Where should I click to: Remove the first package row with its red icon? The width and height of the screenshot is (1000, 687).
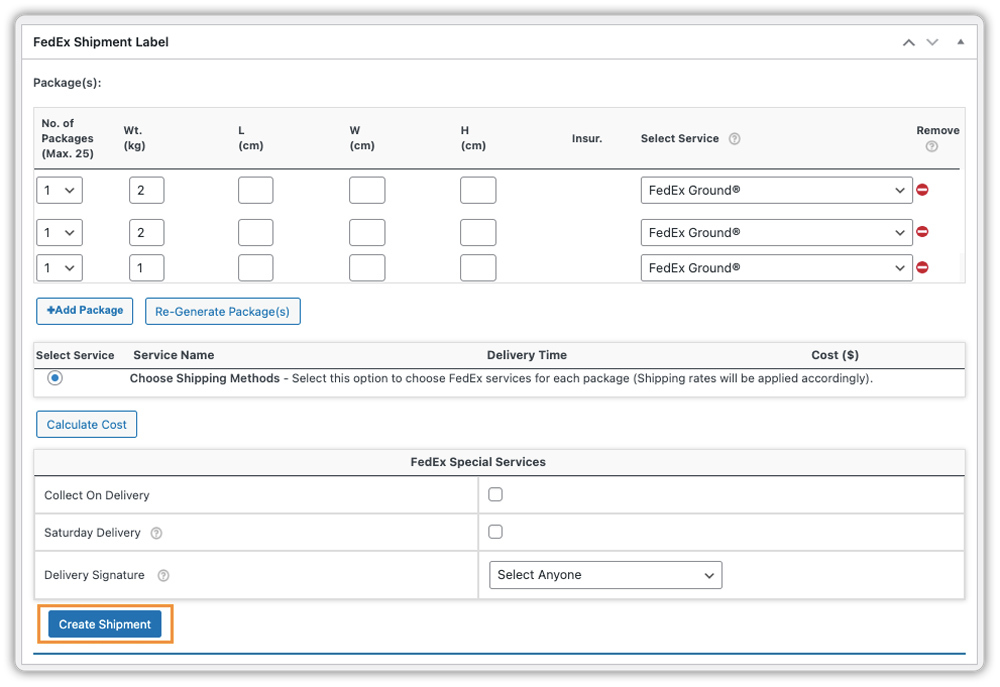pyautogui.click(x=922, y=189)
